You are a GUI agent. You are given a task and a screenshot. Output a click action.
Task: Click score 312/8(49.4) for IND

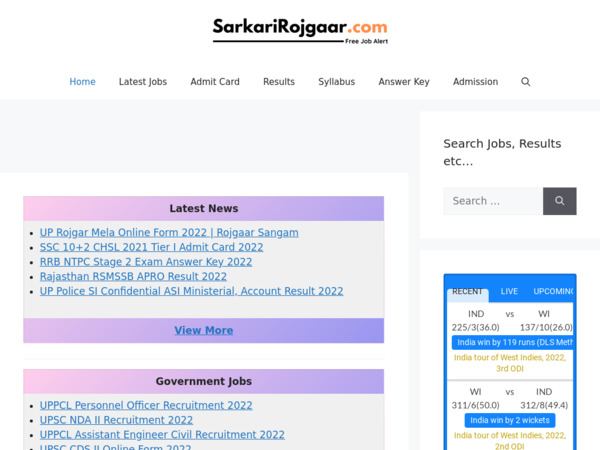point(544,405)
